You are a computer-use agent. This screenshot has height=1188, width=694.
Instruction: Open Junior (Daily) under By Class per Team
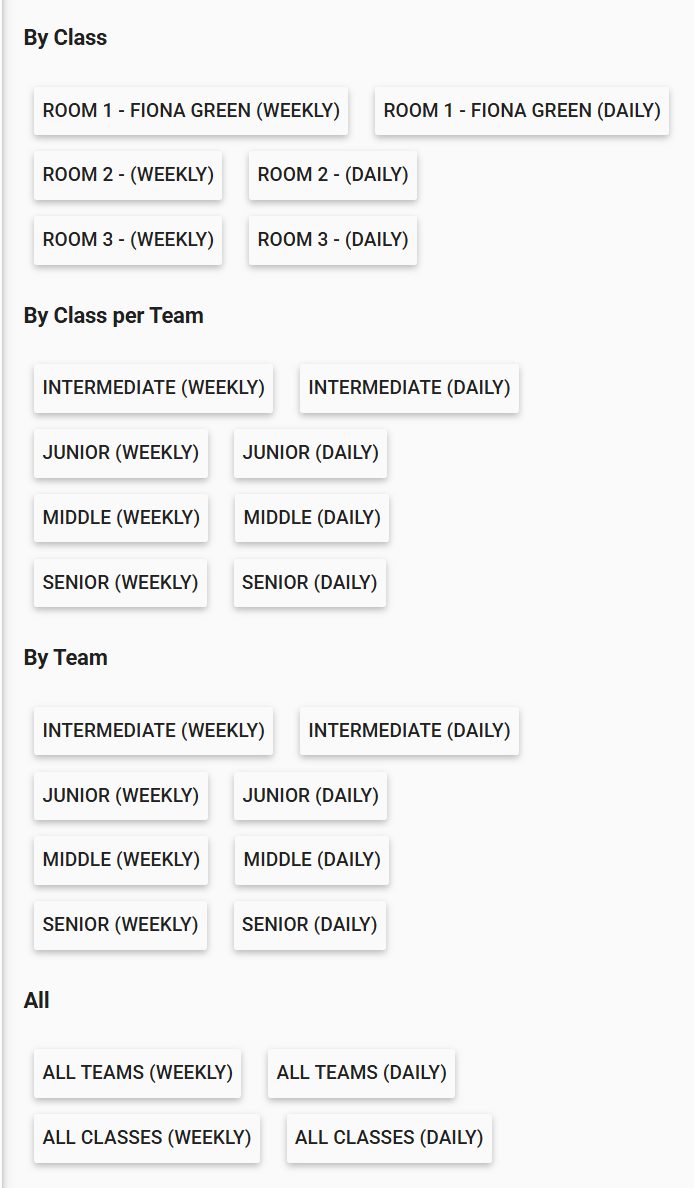click(x=310, y=453)
